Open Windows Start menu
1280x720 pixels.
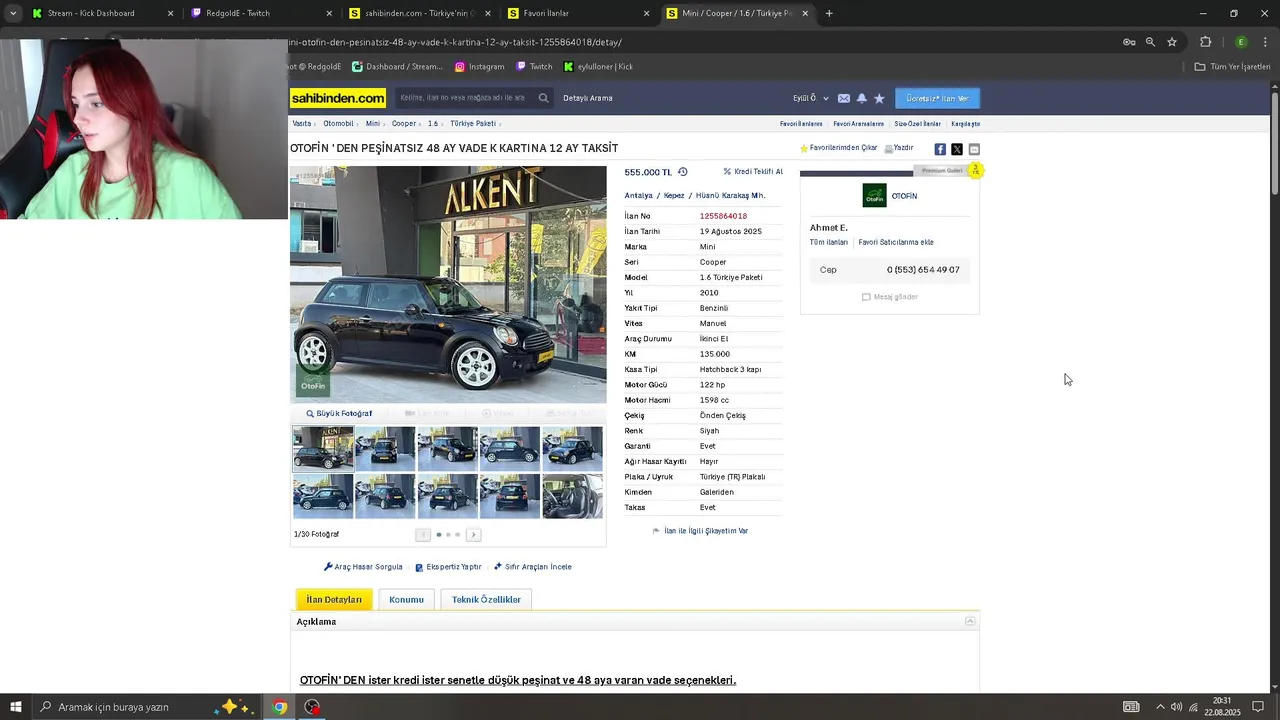[16, 707]
